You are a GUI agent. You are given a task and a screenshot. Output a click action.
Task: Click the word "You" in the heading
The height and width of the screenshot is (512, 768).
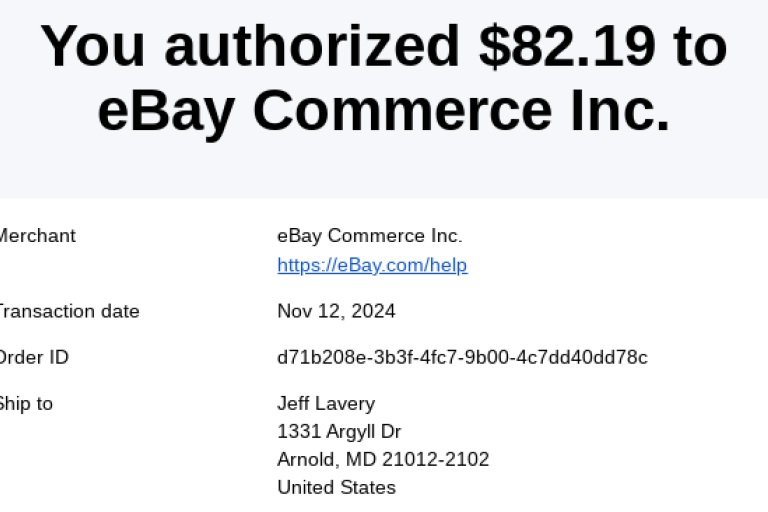93,46
